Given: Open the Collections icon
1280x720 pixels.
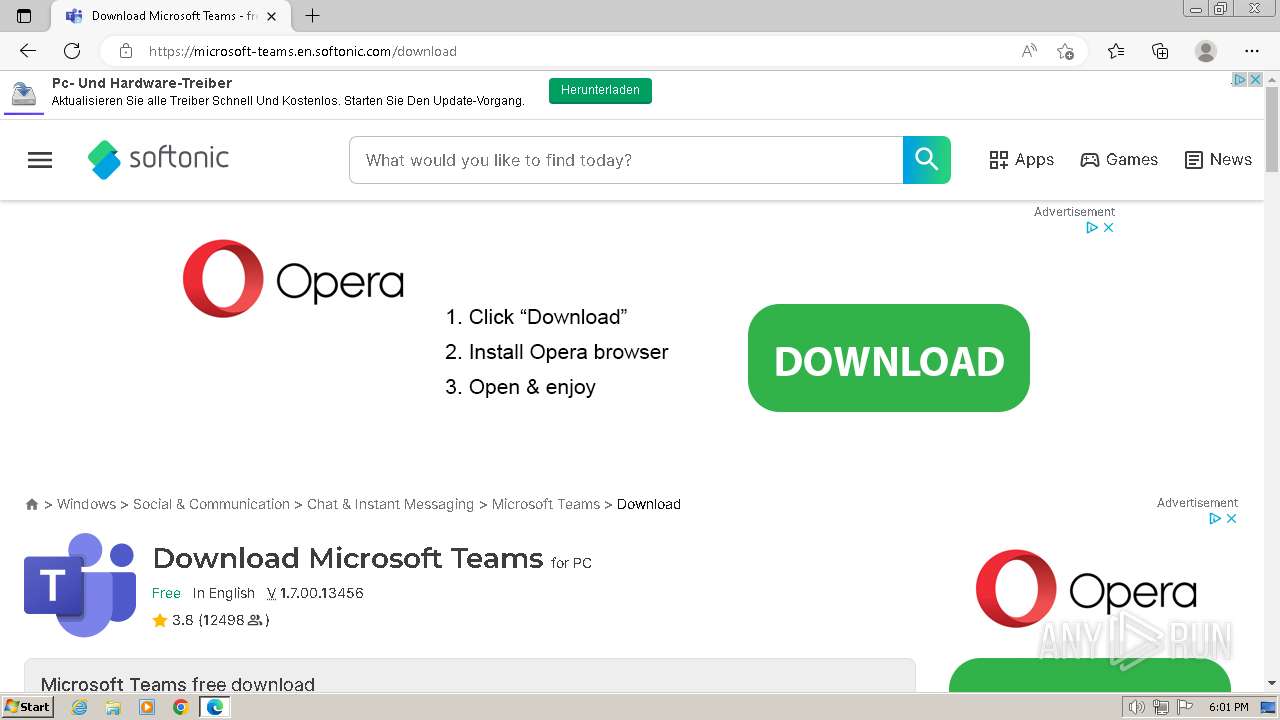Looking at the screenshot, I should [1160, 51].
